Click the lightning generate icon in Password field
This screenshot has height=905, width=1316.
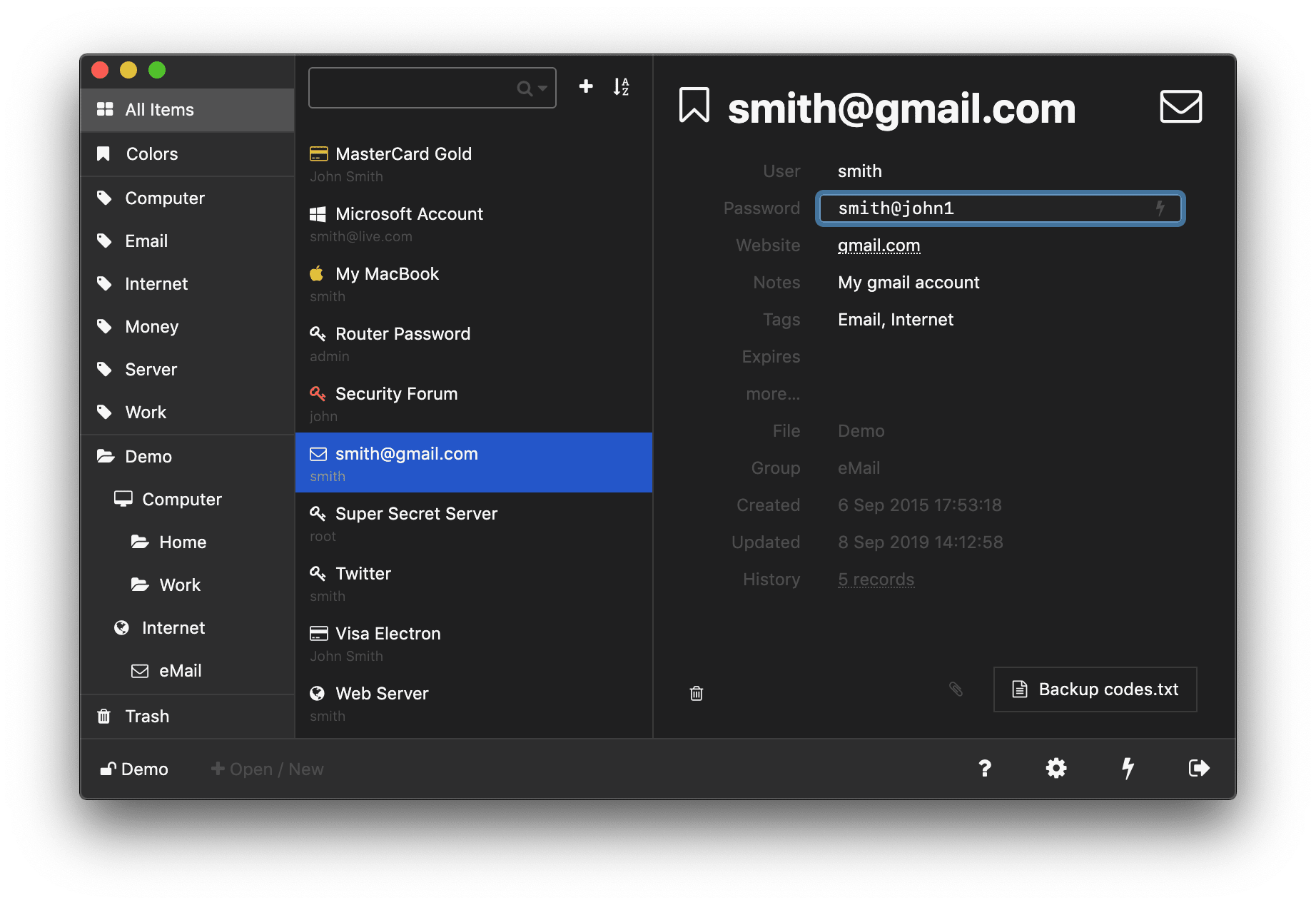click(1160, 208)
